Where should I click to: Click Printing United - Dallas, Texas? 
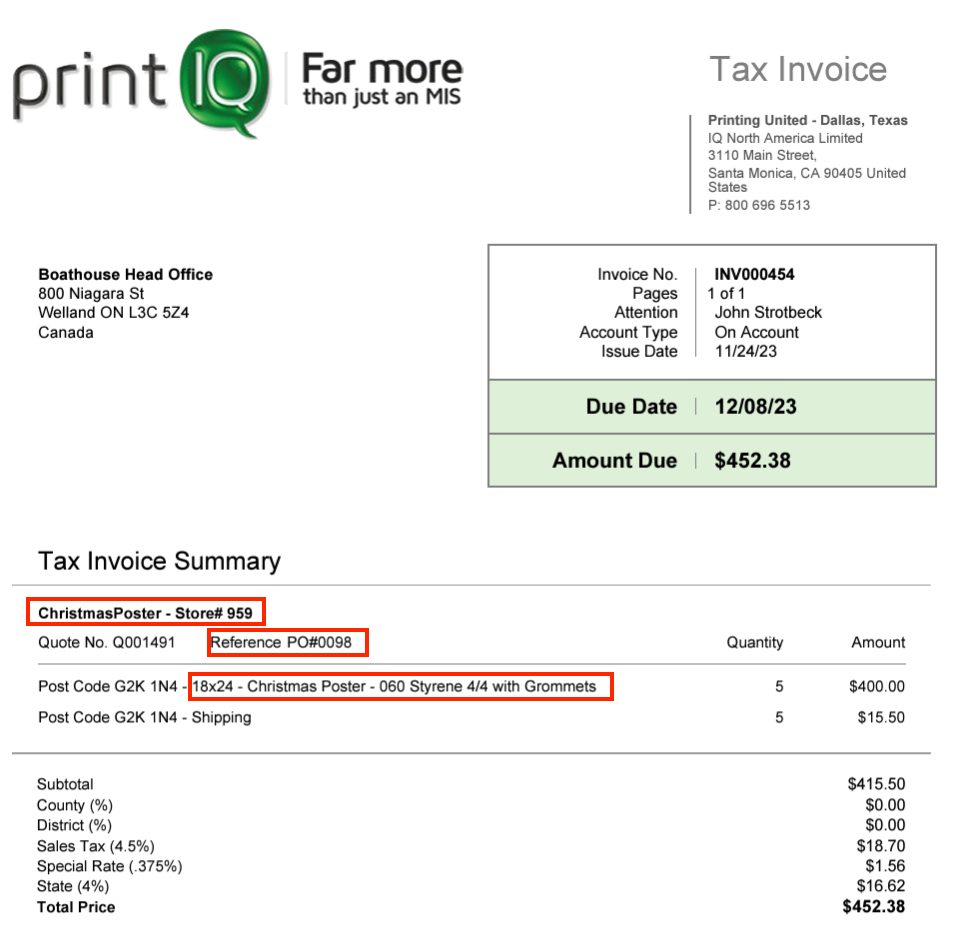[807, 120]
